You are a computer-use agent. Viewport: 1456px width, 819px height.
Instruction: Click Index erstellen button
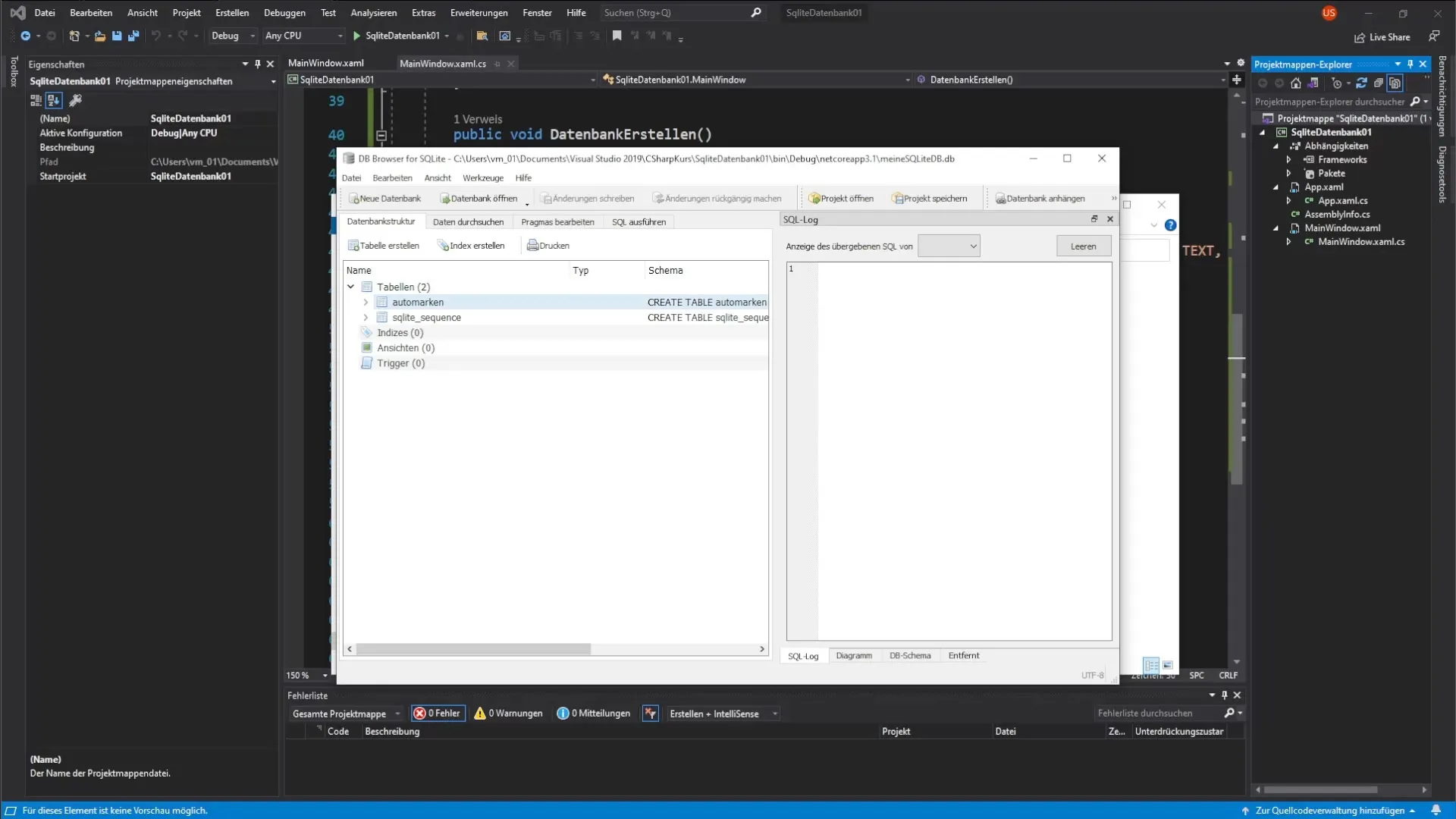point(471,246)
